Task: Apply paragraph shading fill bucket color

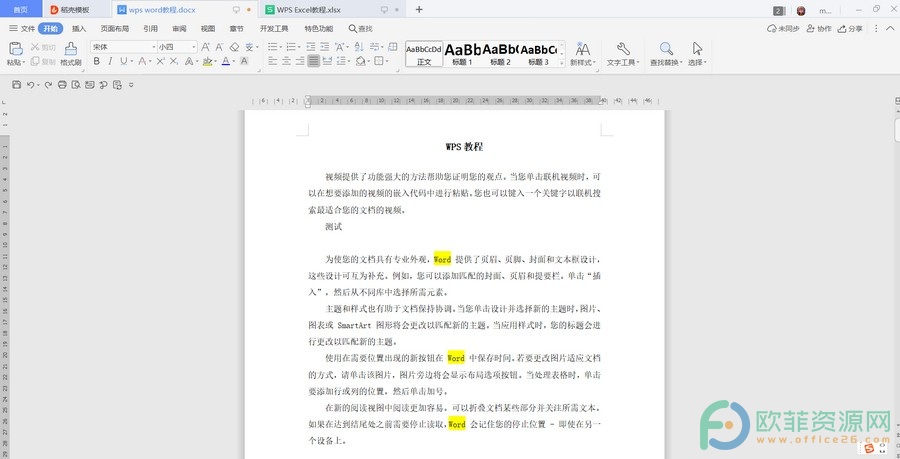Action: point(360,61)
